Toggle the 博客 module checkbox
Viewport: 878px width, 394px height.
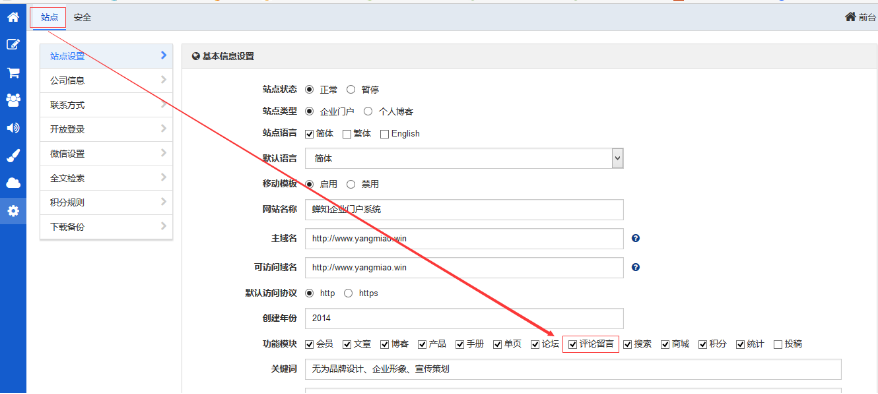pyautogui.click(x=384, y=345)
